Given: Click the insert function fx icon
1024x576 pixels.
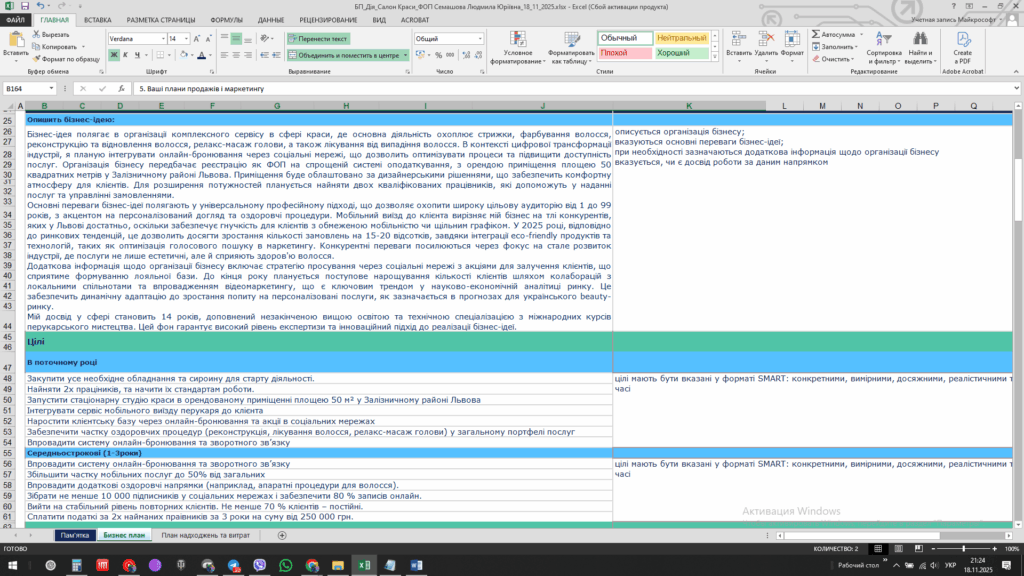Looking at the screenshot, I should (123, 89).
